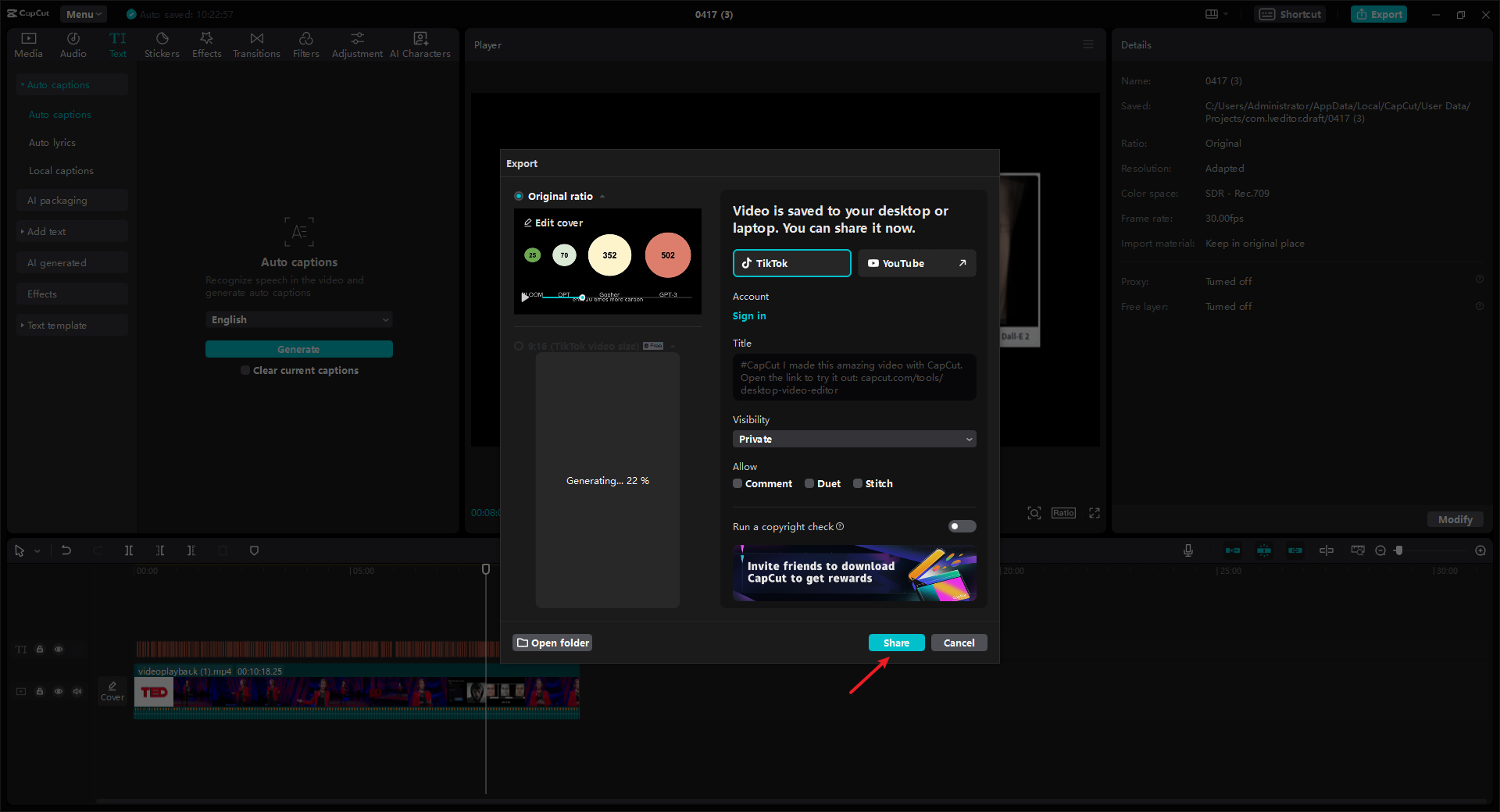1500x812 pixels.
Task: Hide the text caption track
Action: coord(59,649)
